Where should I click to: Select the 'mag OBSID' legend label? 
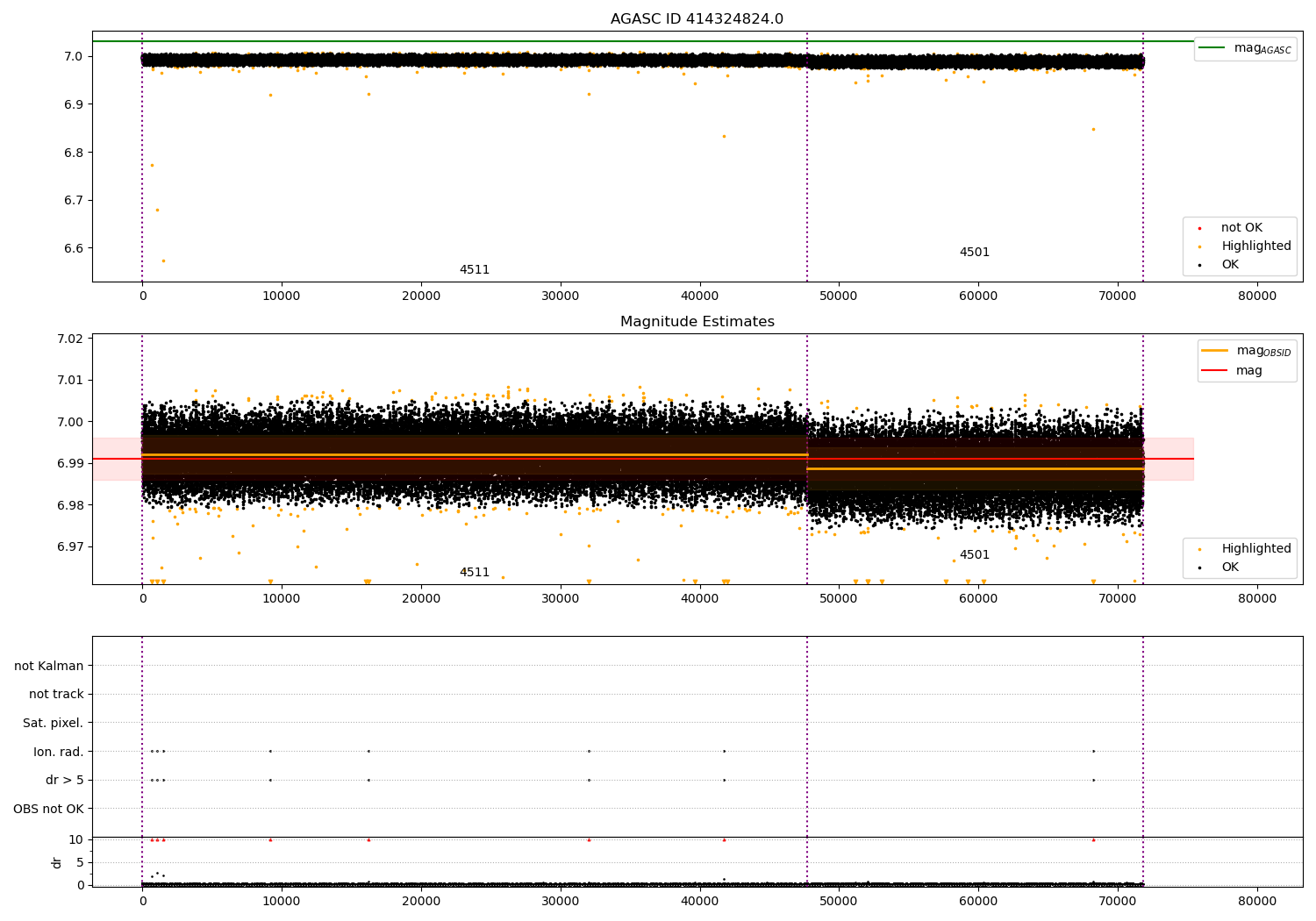click(x=1264, y=351)
